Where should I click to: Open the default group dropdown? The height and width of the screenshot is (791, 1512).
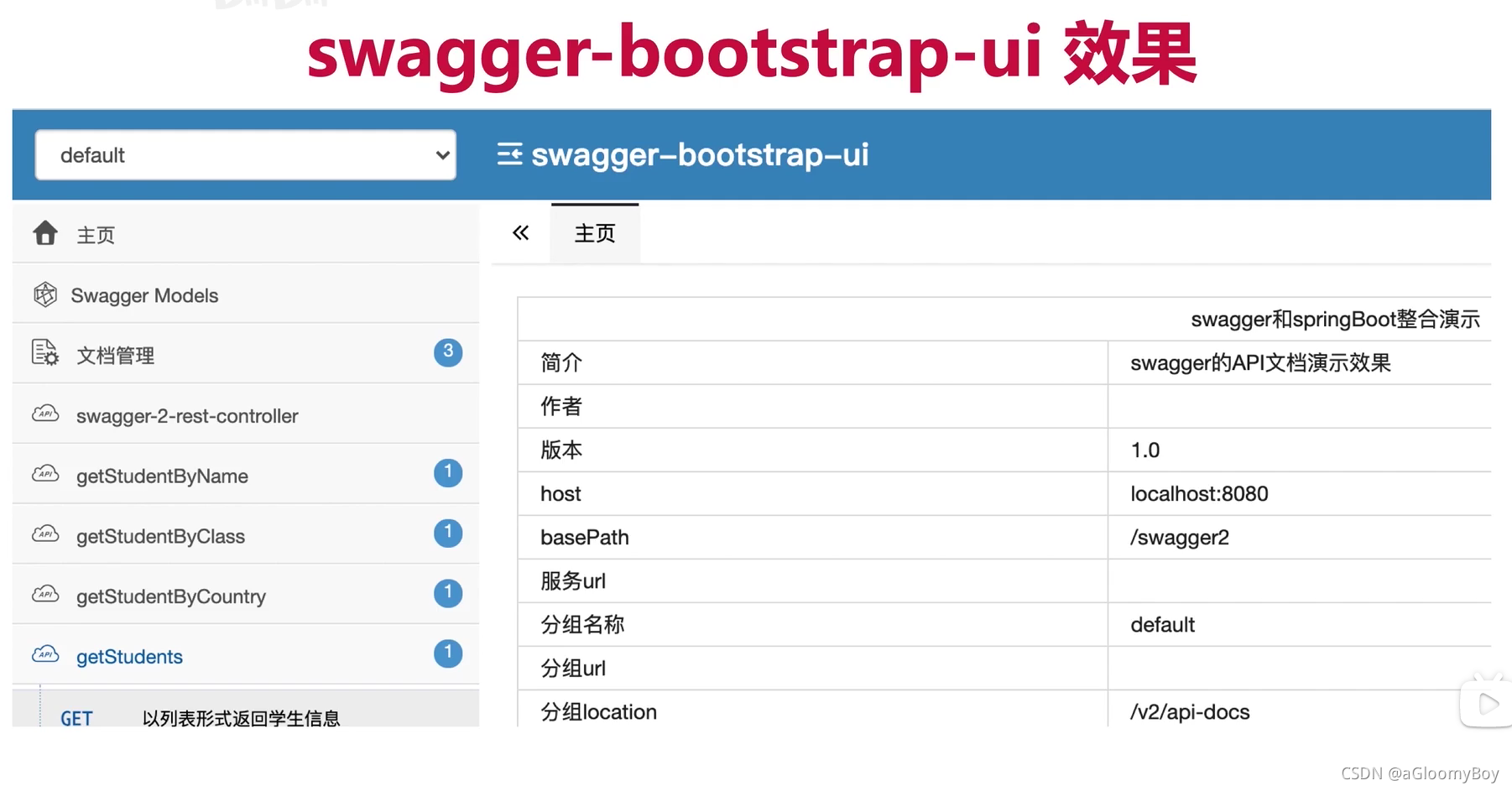coord(245,155)
